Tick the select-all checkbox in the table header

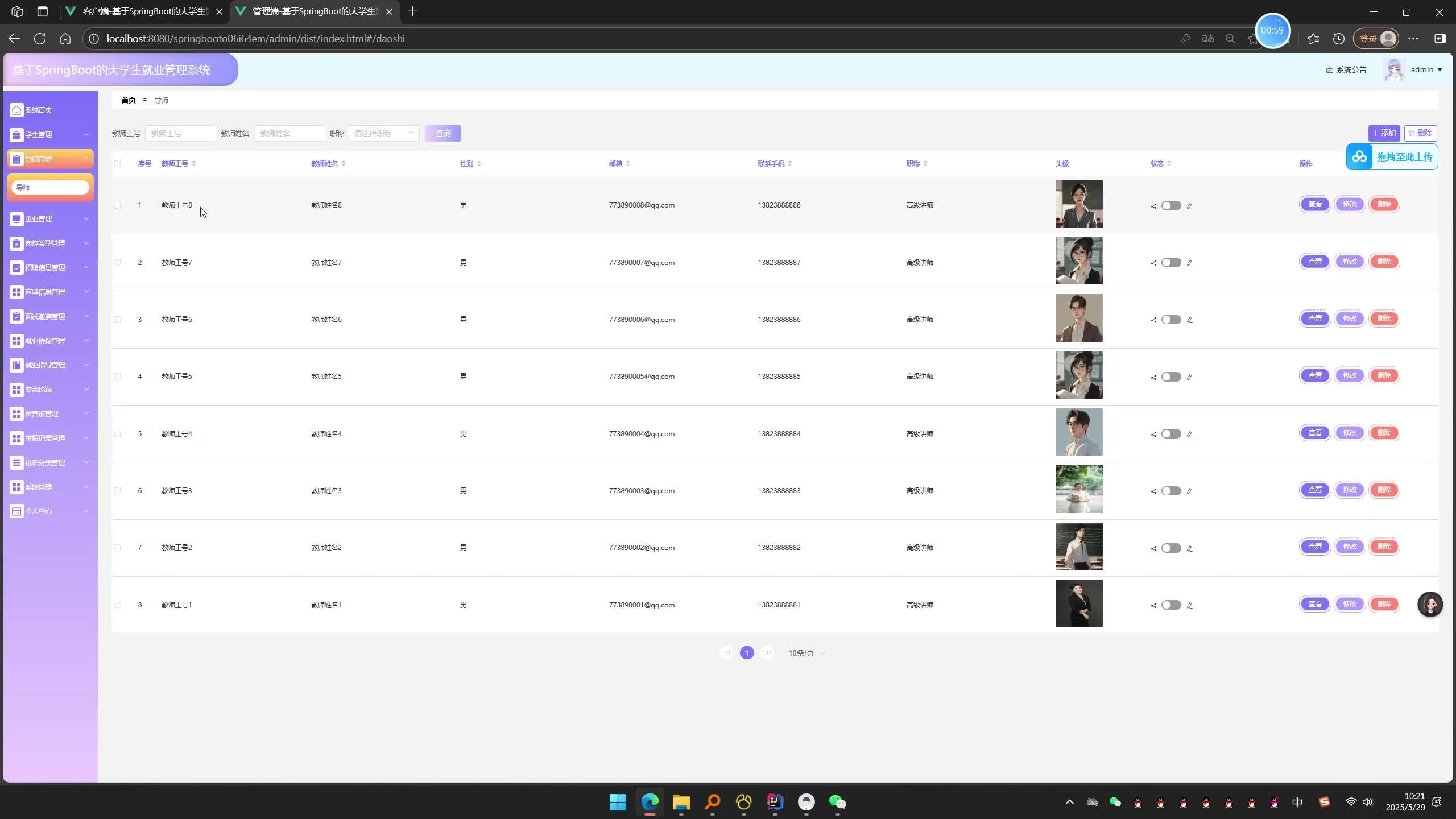point(117,164)
